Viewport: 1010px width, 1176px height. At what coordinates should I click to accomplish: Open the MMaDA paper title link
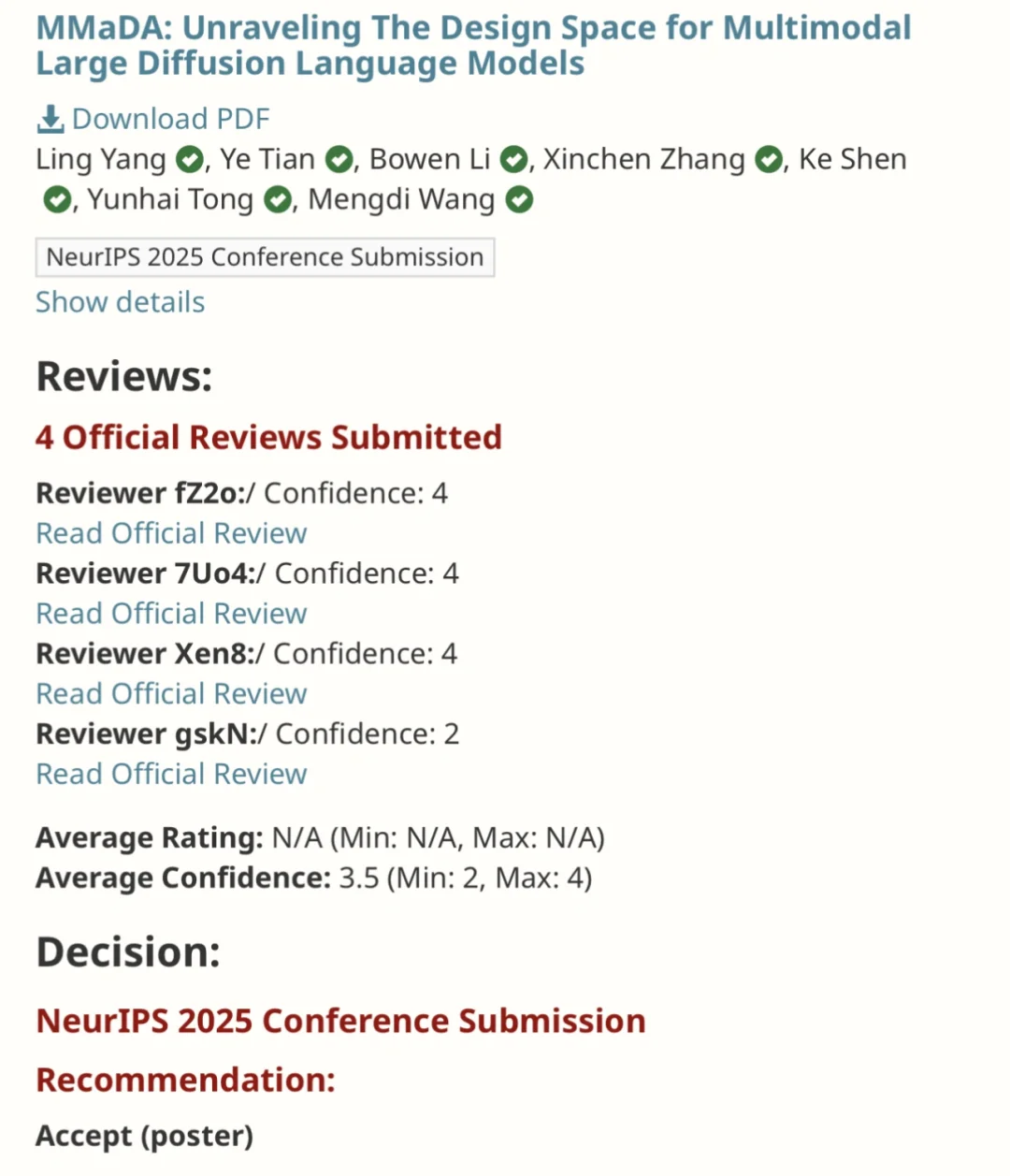pyautogui.click(x=473, y=45)
